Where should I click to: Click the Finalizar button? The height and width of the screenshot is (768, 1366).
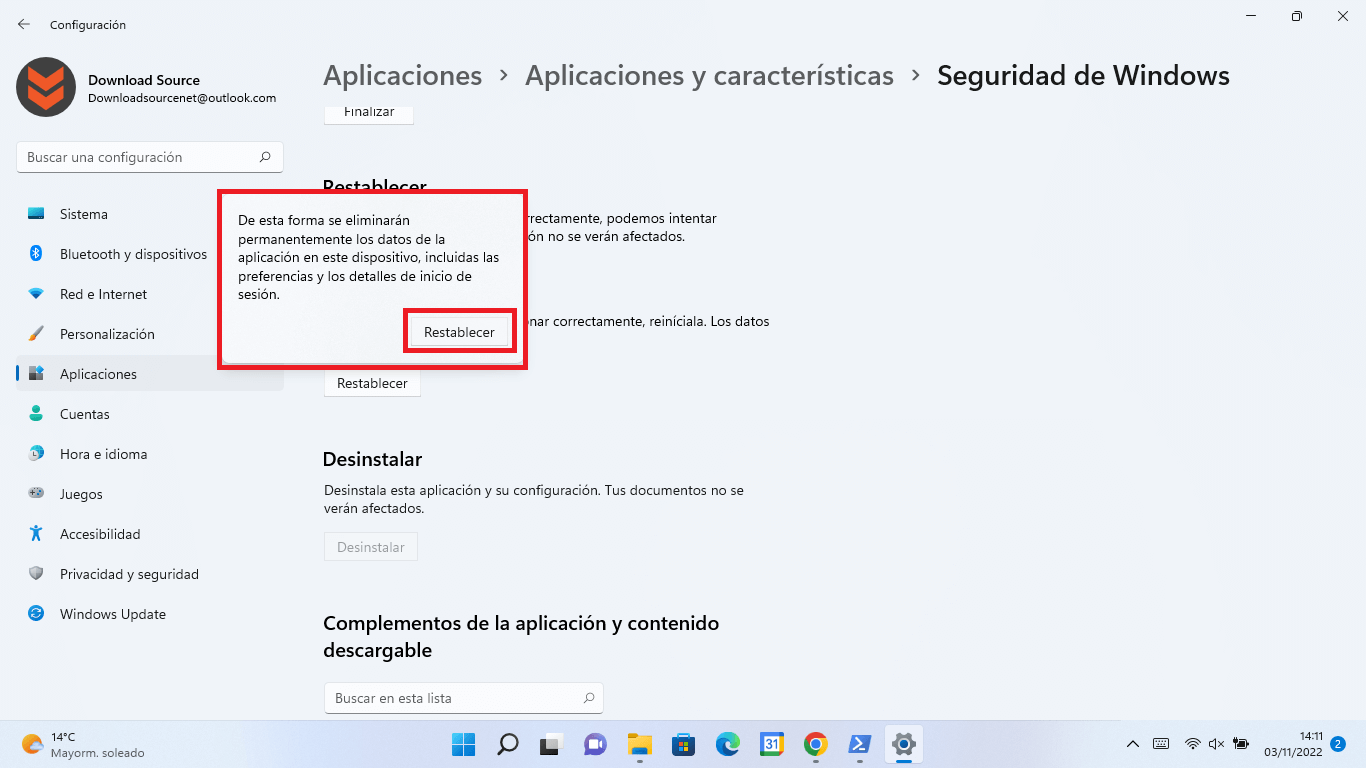pos(369,113)
